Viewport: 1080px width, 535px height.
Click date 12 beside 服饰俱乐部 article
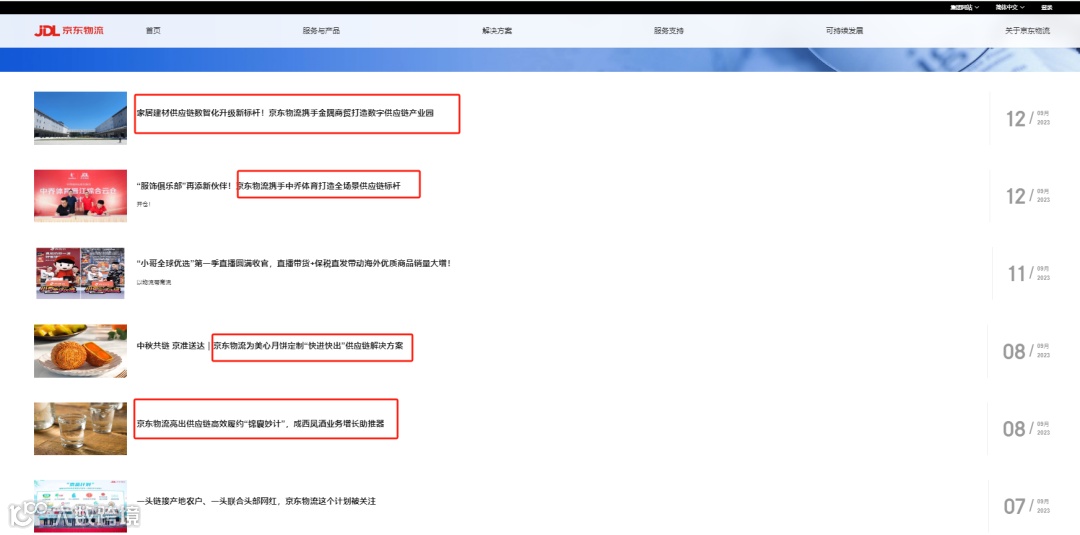click(x=1028, y=196)
